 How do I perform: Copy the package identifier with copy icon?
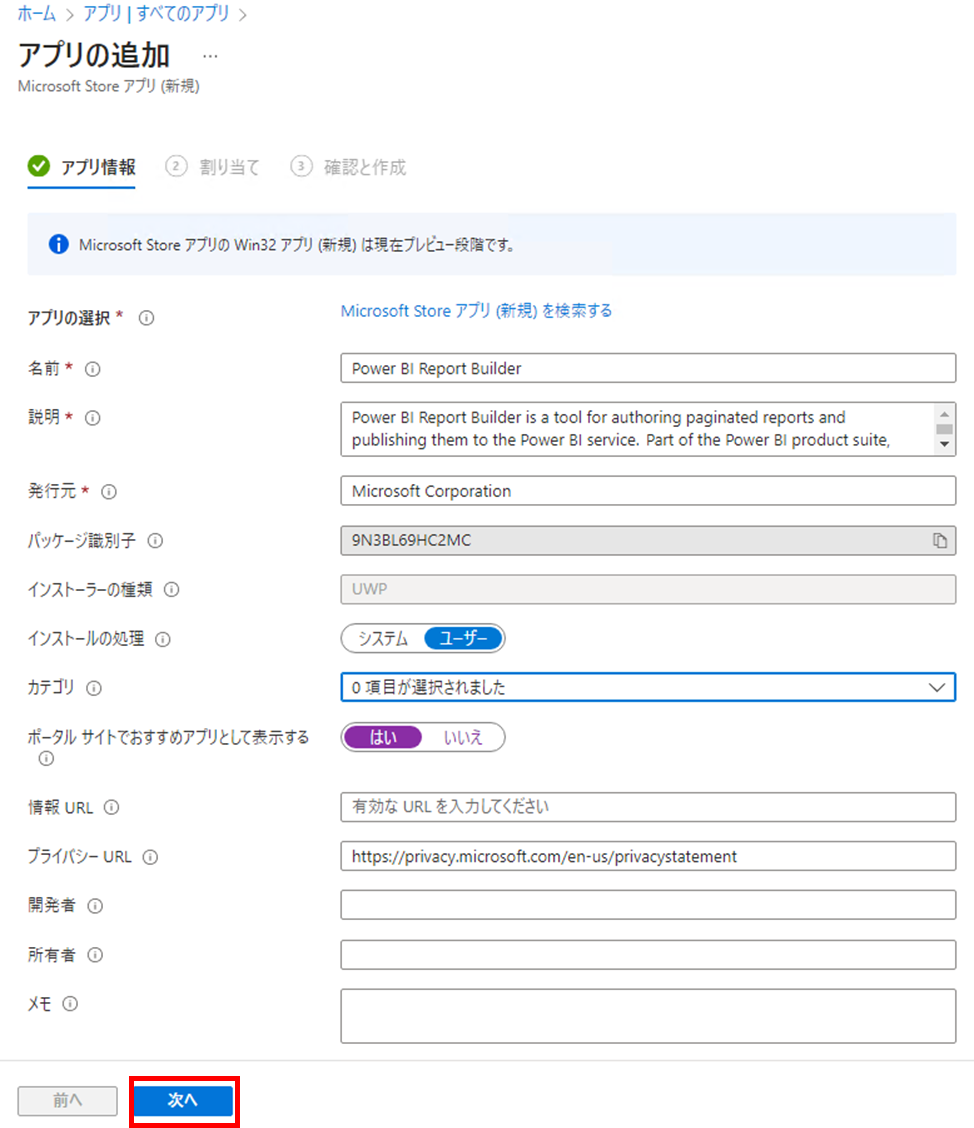(939, 540)
